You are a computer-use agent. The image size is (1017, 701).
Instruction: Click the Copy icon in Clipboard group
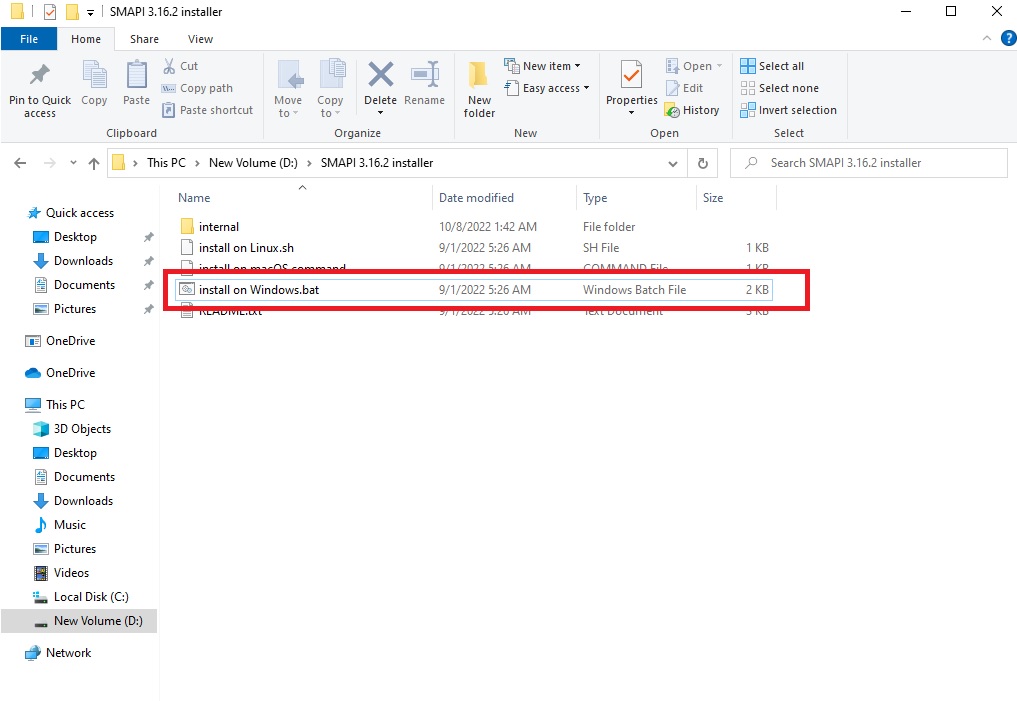point(94,77)
